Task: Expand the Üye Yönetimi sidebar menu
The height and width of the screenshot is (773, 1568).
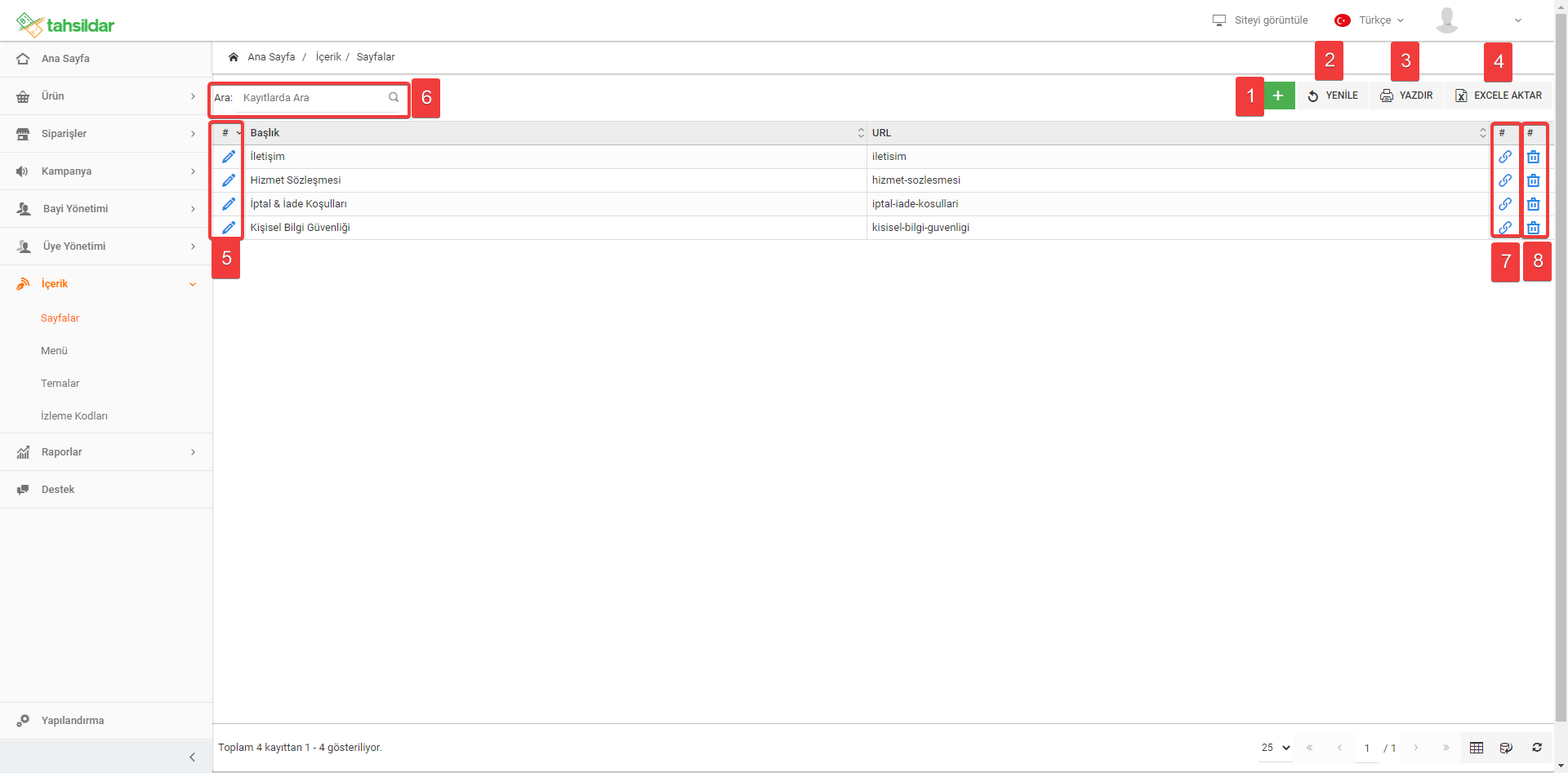Action: 106,247
